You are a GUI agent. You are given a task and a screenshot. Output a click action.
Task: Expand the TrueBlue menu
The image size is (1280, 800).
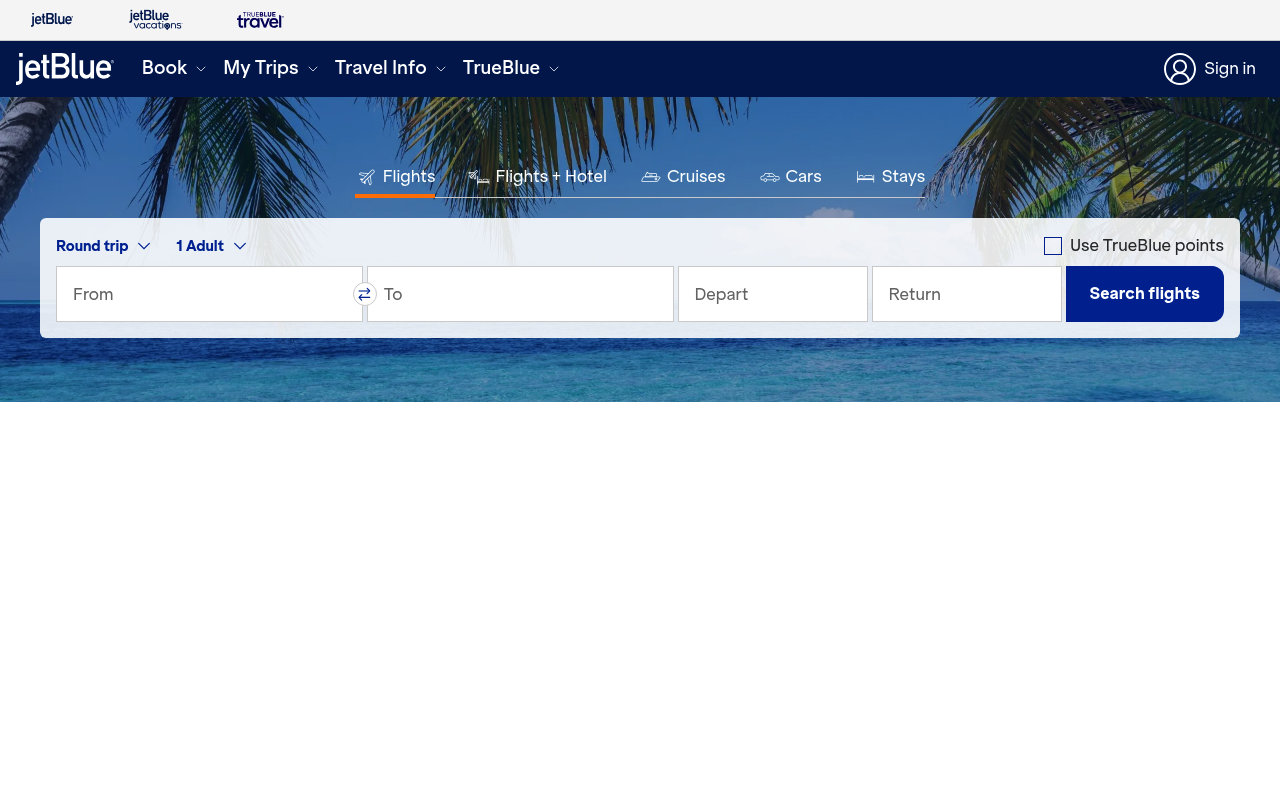tap(511, 68)
